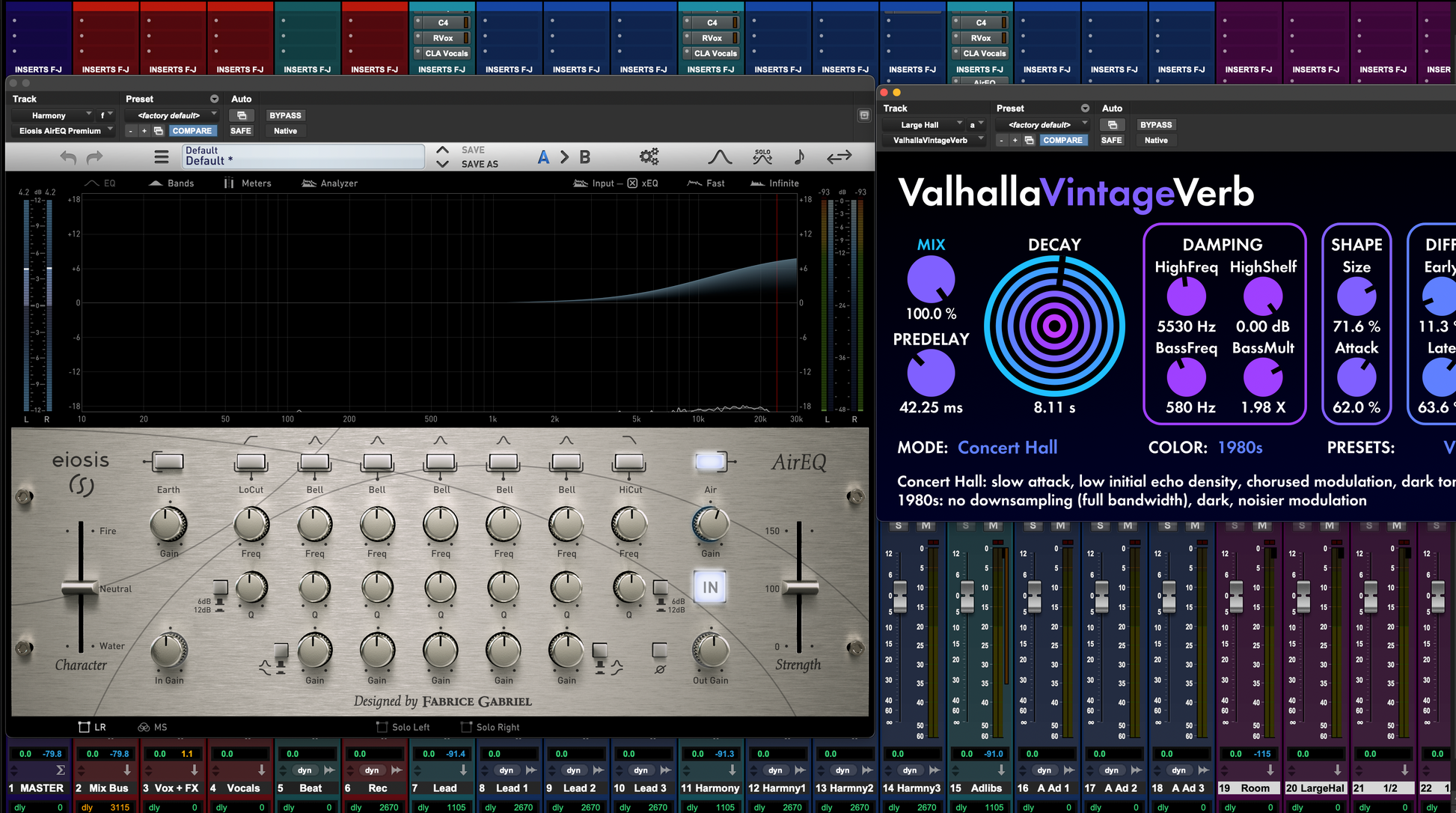Toggle the Earth band enable switch
This screenshot has height=813, width=1456.
[x=168, y=462]
